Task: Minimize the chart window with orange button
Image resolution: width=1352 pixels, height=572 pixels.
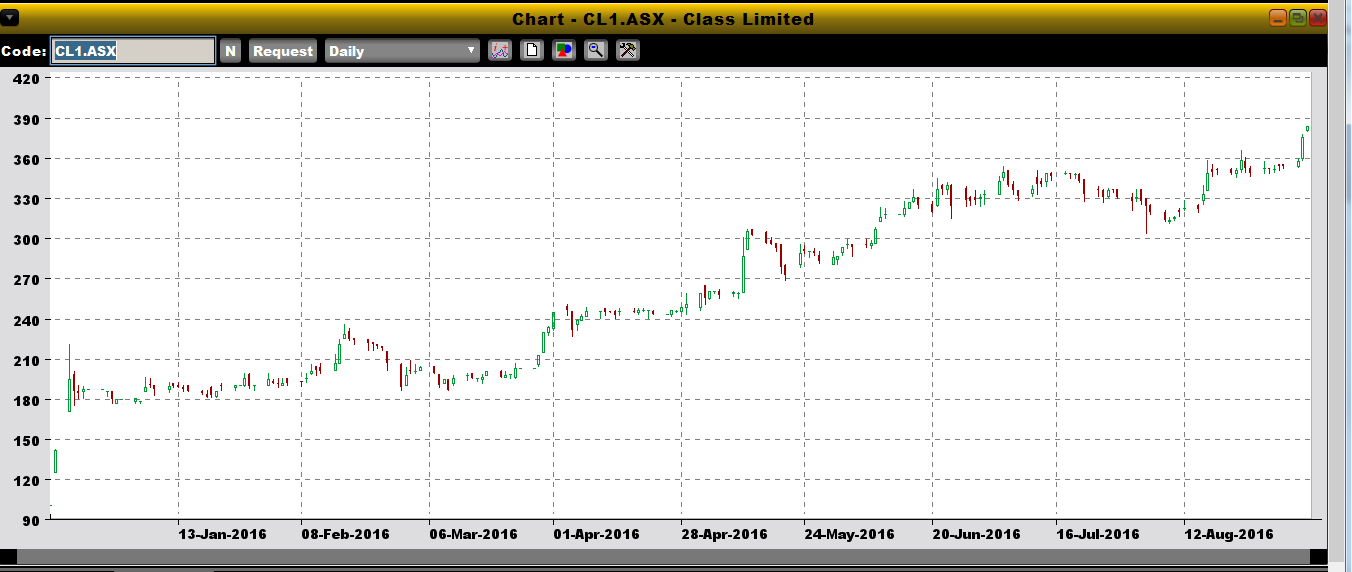Action: 1278,18
